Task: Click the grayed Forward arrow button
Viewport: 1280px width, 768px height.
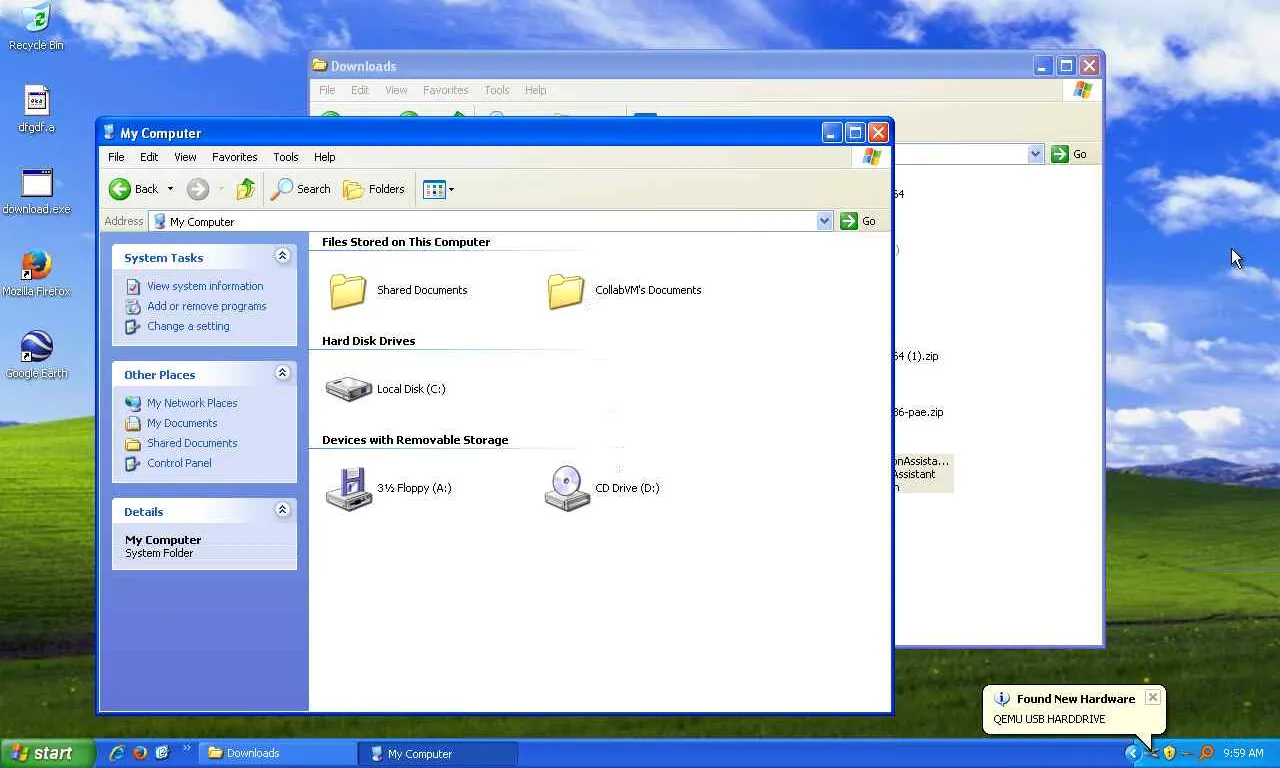Action: [198, 189]
